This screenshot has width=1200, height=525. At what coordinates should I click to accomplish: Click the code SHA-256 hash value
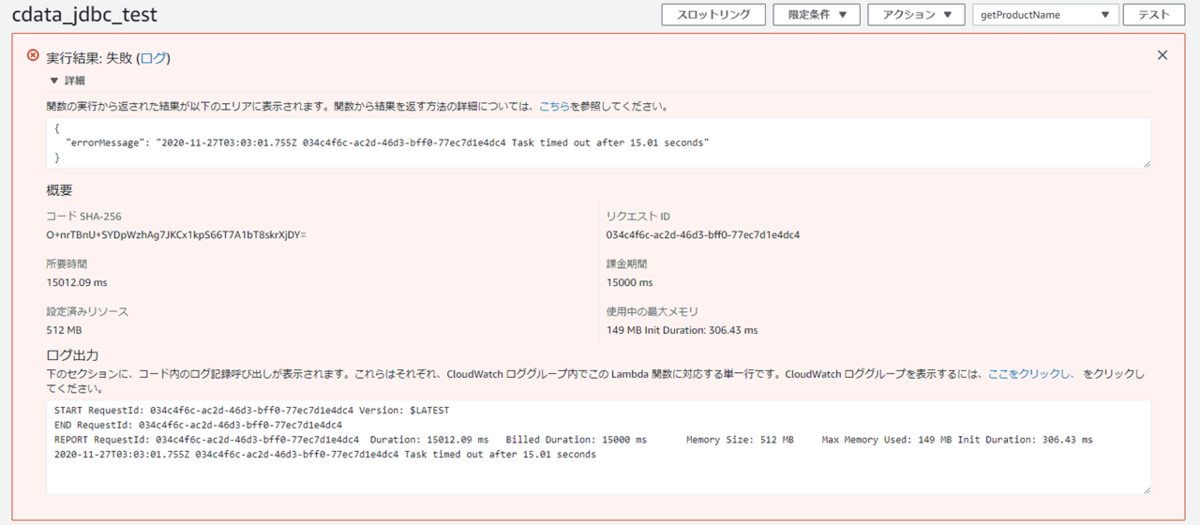[x=176, y=234]
